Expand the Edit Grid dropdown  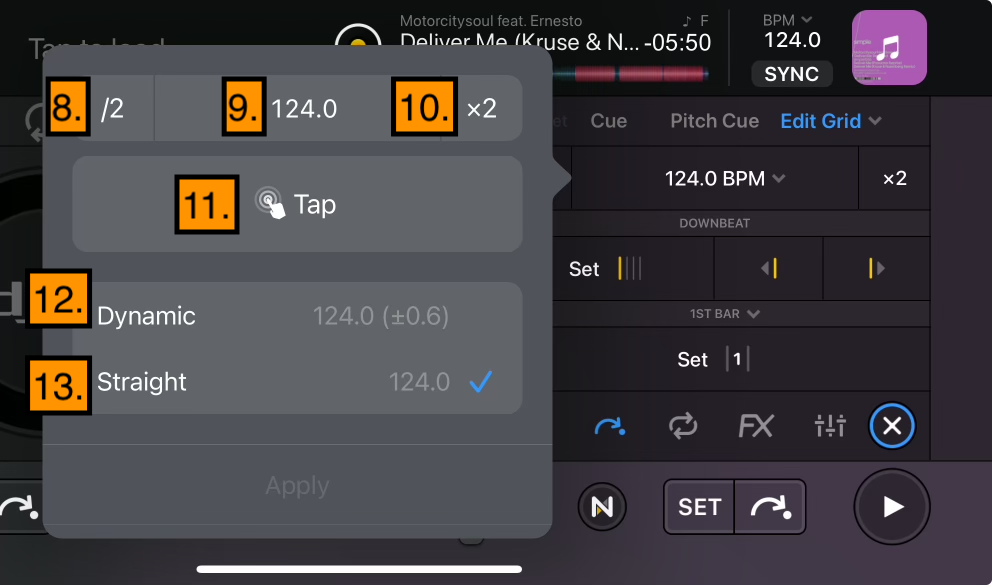(831, 121)
